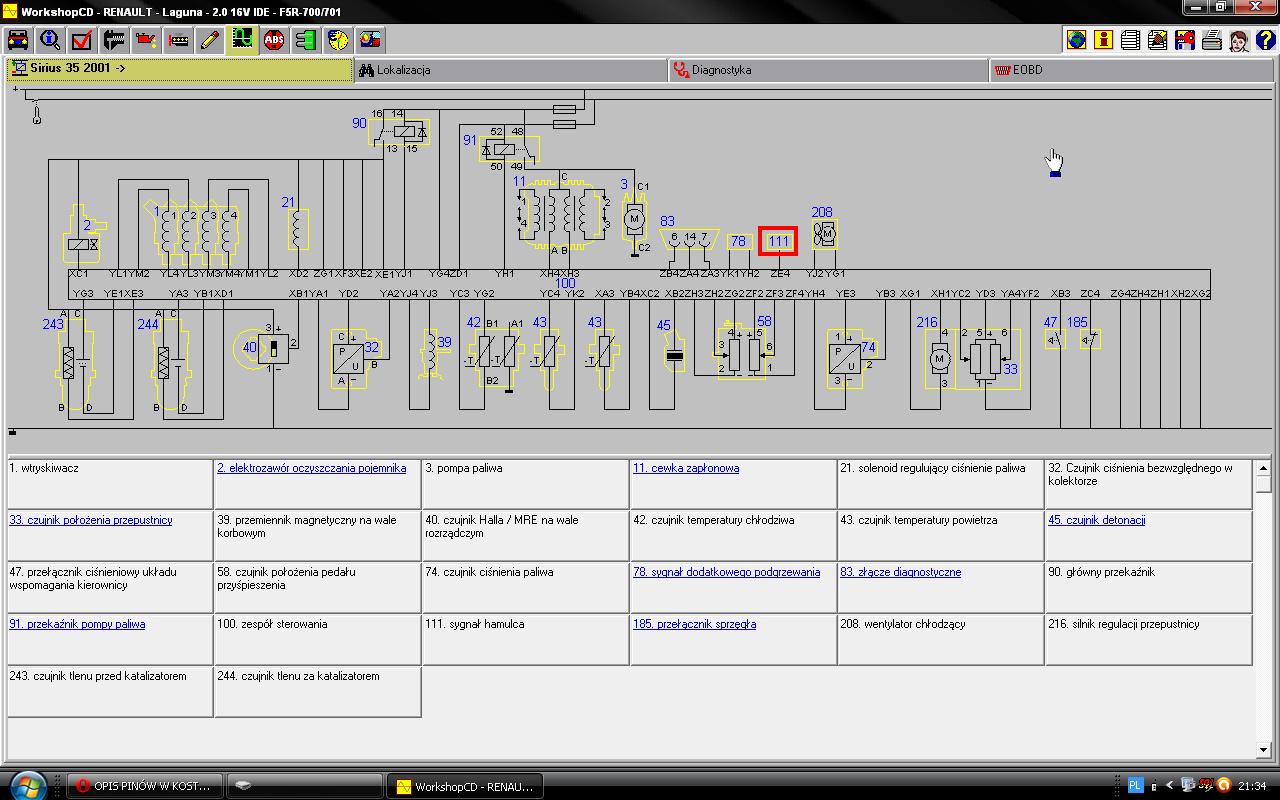
Task: Click relay 90 symbol in the diagram
Action: click(400, 131)
